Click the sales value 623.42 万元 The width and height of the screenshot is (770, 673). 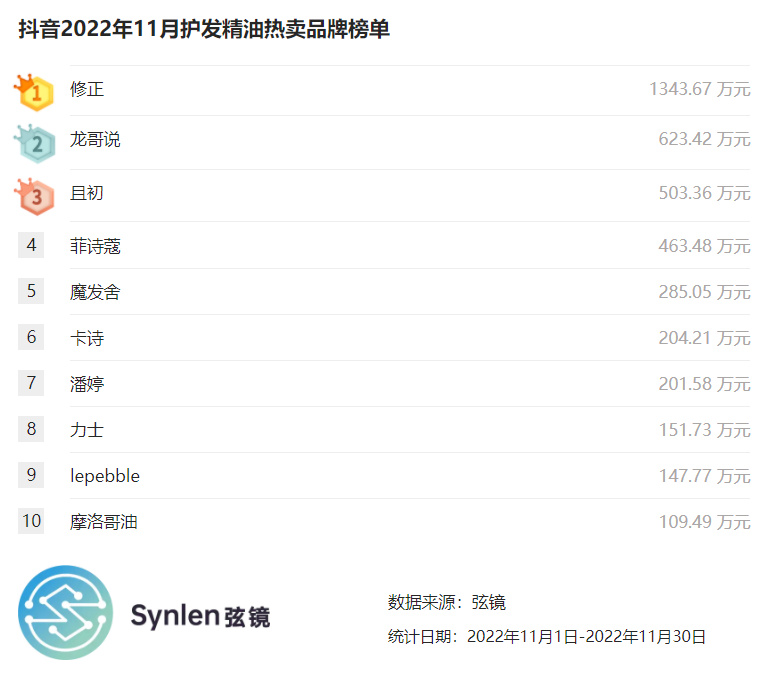point(705,140)
